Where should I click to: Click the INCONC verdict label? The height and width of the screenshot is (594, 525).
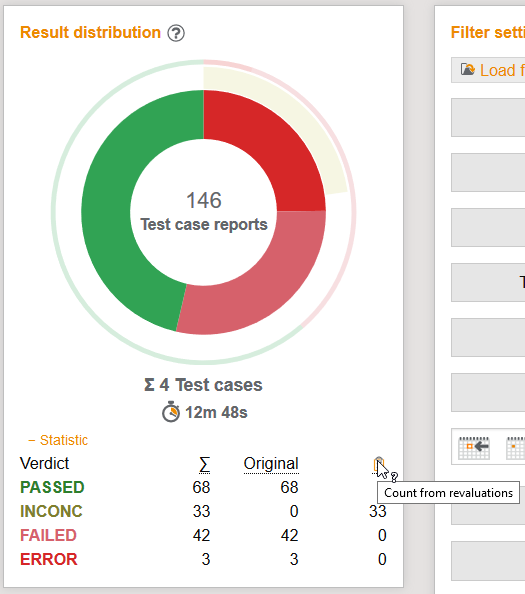click(x=51, y=511)
